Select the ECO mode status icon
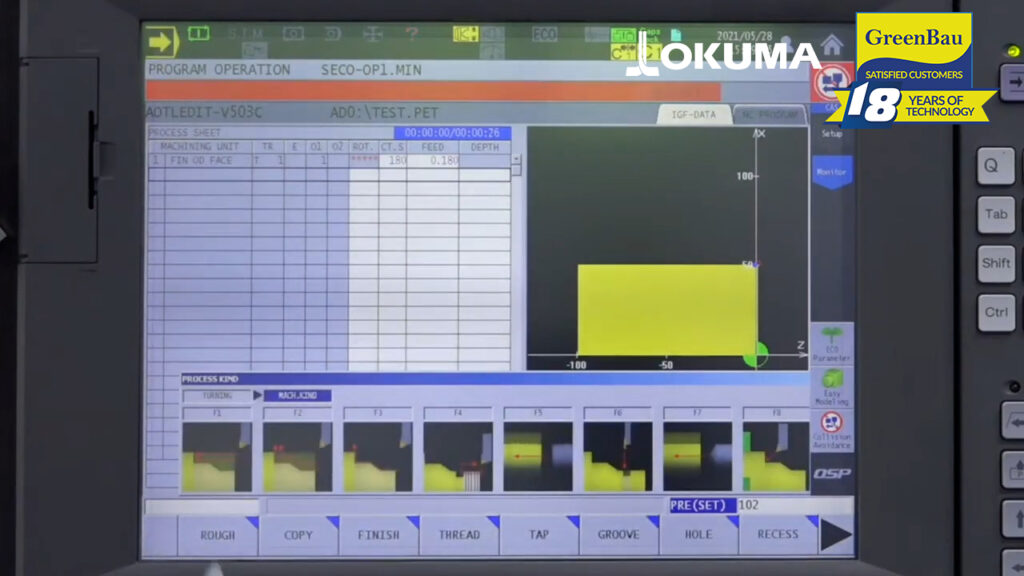The width and height of the screenshot is (1024, 576). 545,33
